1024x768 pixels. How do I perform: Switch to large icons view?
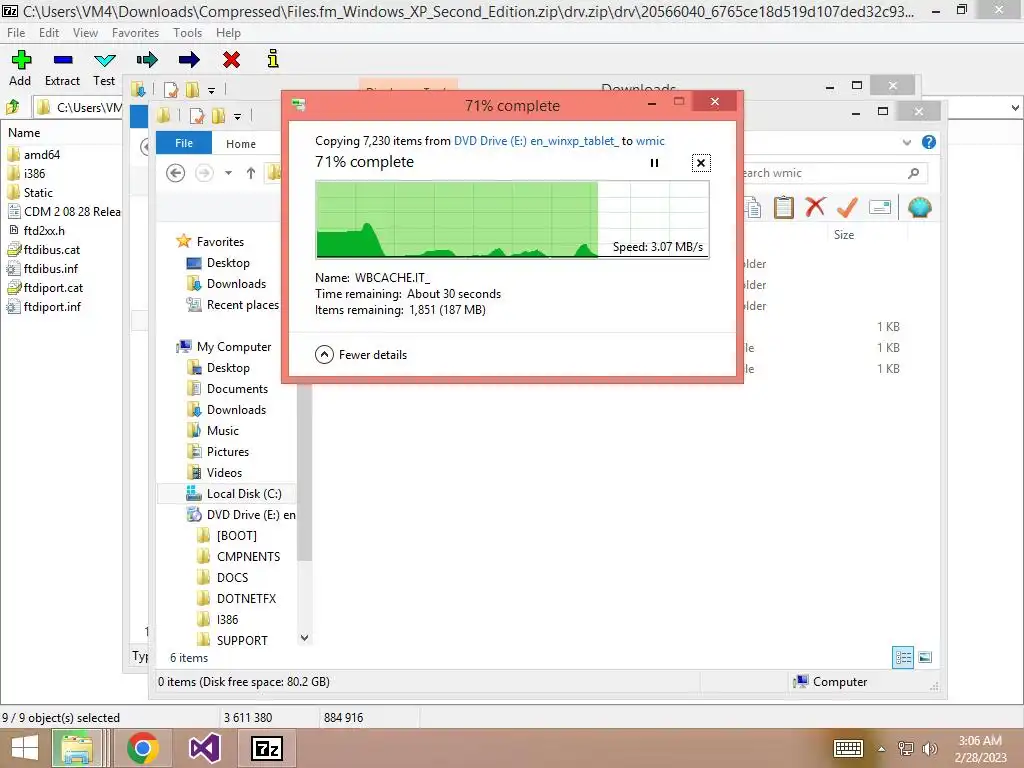tap(925, 657)
